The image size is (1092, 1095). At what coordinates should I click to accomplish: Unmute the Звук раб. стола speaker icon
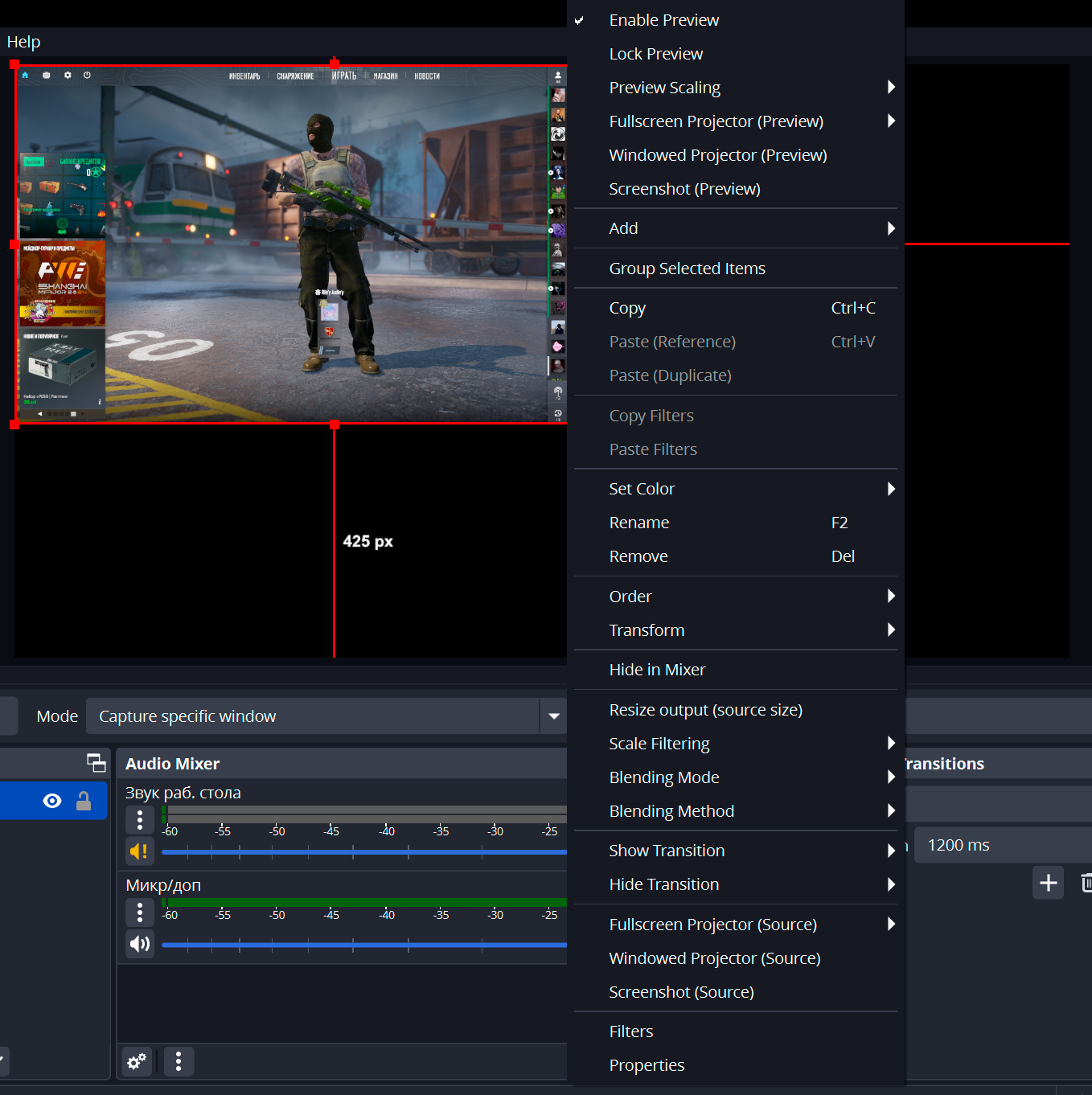pos(140,851)
